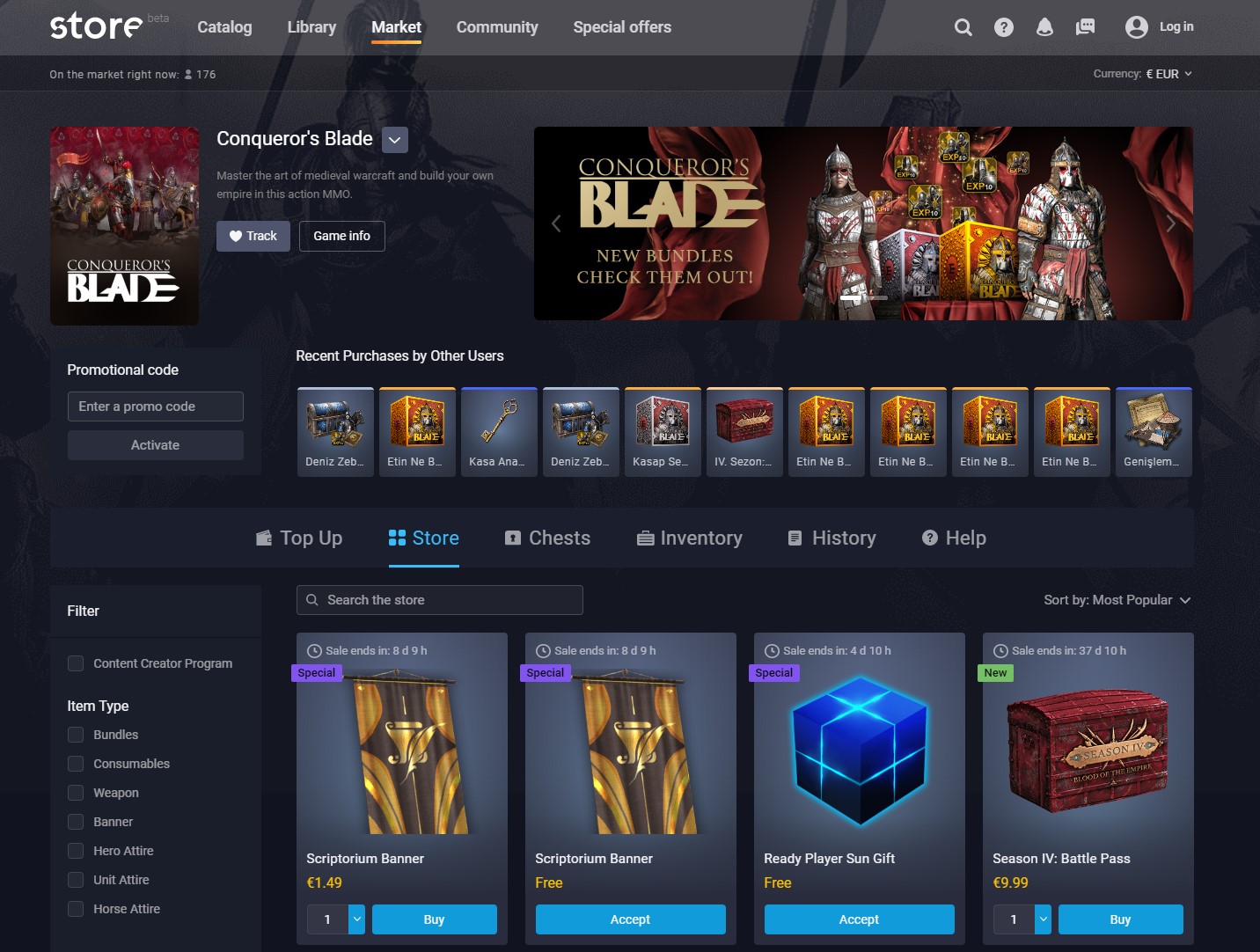This screenshot has height=952, width=1260.
Task: Open the Market menu
Action: 396,27
